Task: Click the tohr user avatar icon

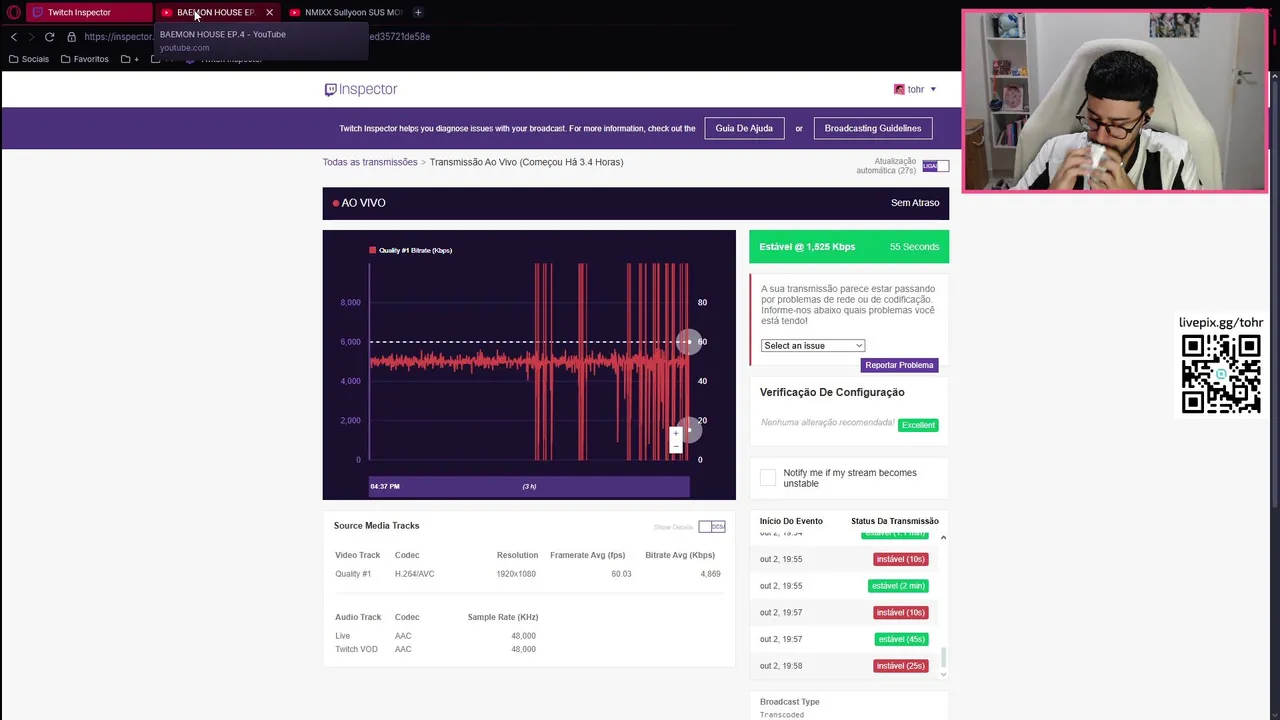Action: point(899,89)
